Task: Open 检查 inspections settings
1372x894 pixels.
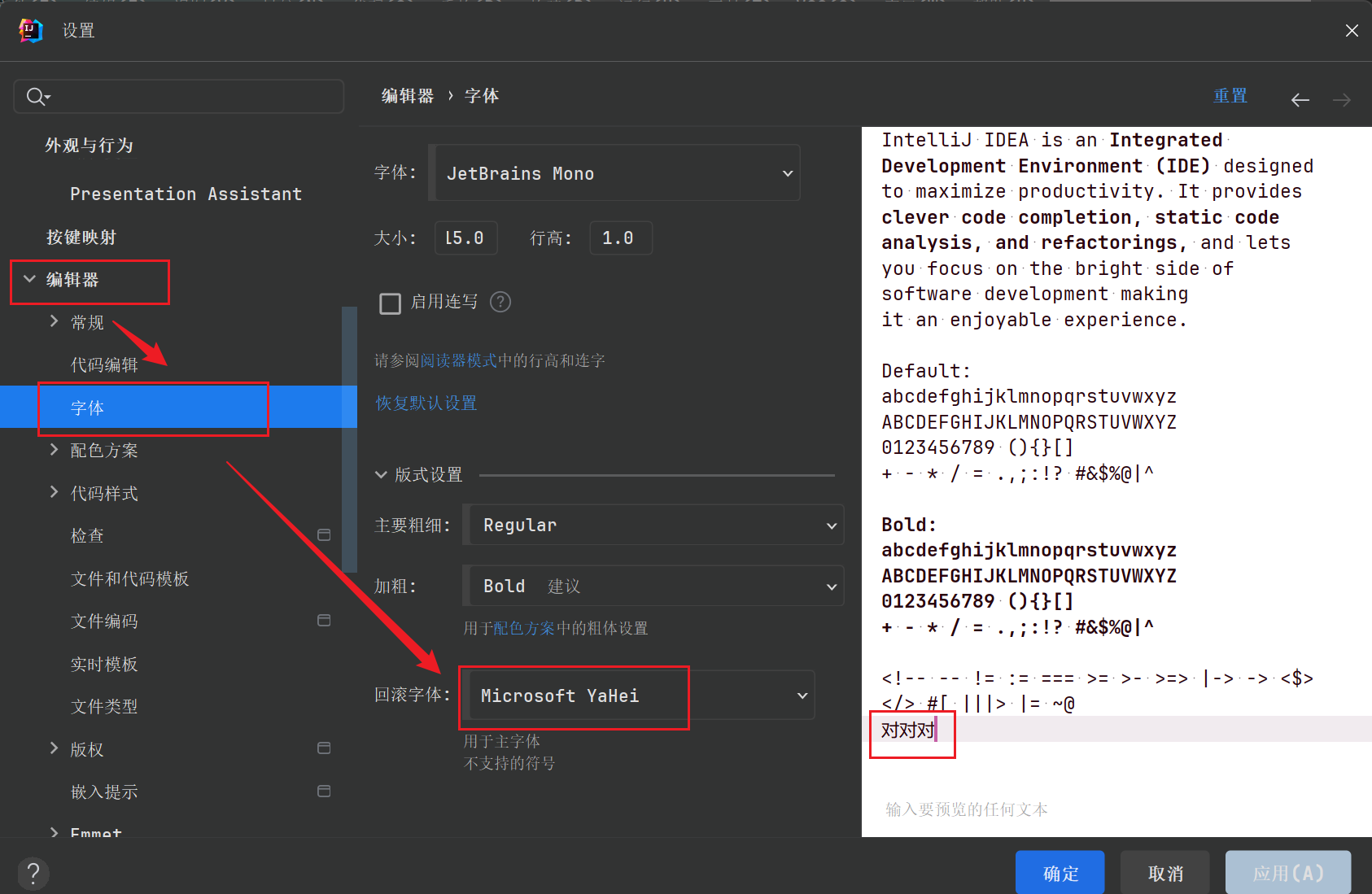Action: (x=87, y=535)
